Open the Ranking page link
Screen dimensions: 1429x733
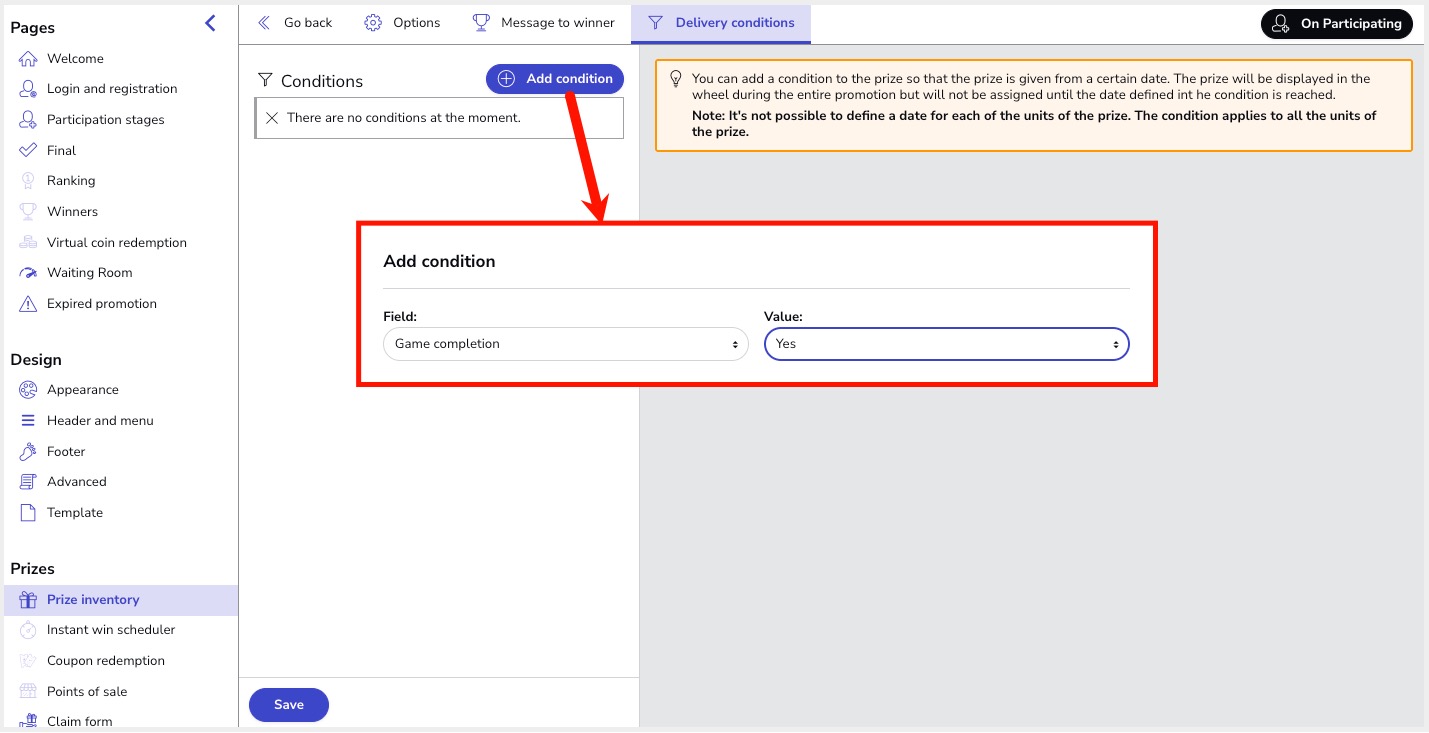[71, 181]
